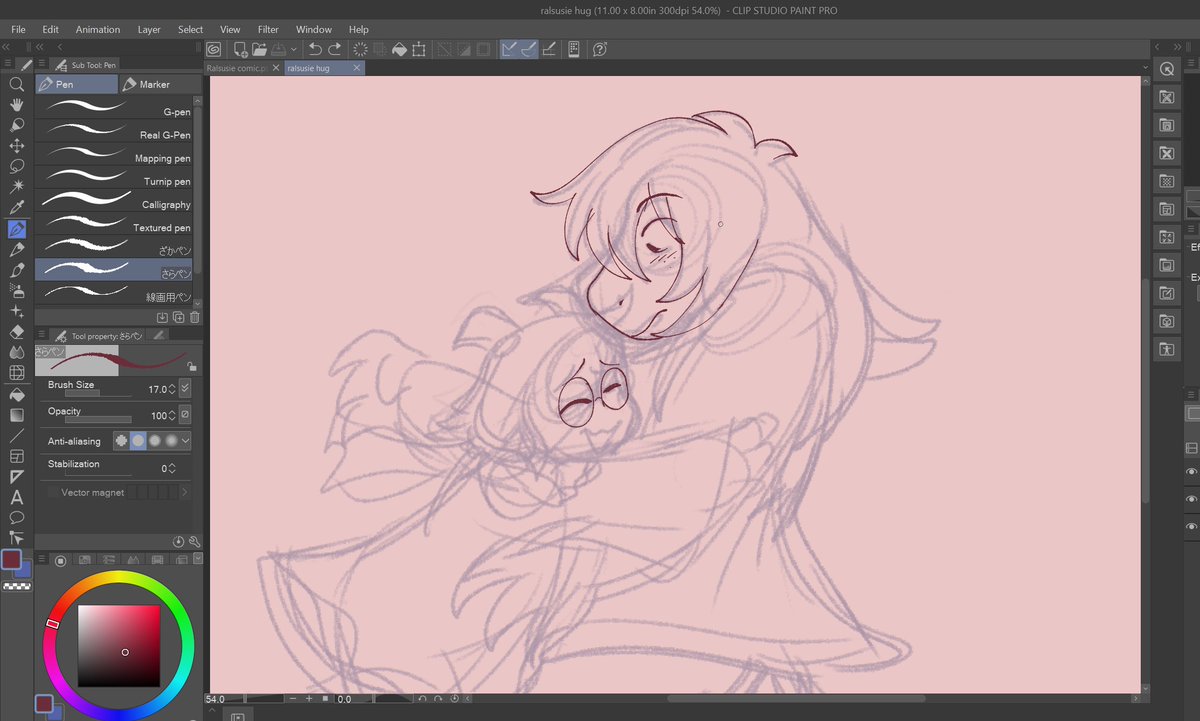1200x721 pixels.
Task: Select transparent color checker swatch
Action: pyautogui.click(x=17, y=587)
